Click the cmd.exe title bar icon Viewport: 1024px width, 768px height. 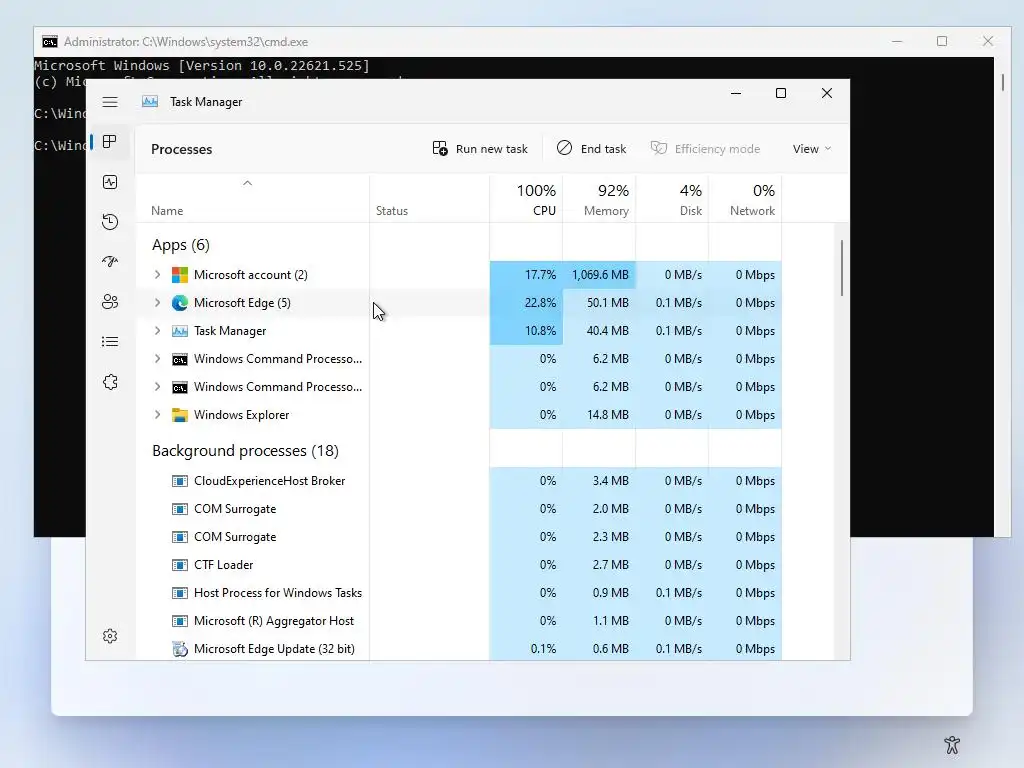pos(50,42)
